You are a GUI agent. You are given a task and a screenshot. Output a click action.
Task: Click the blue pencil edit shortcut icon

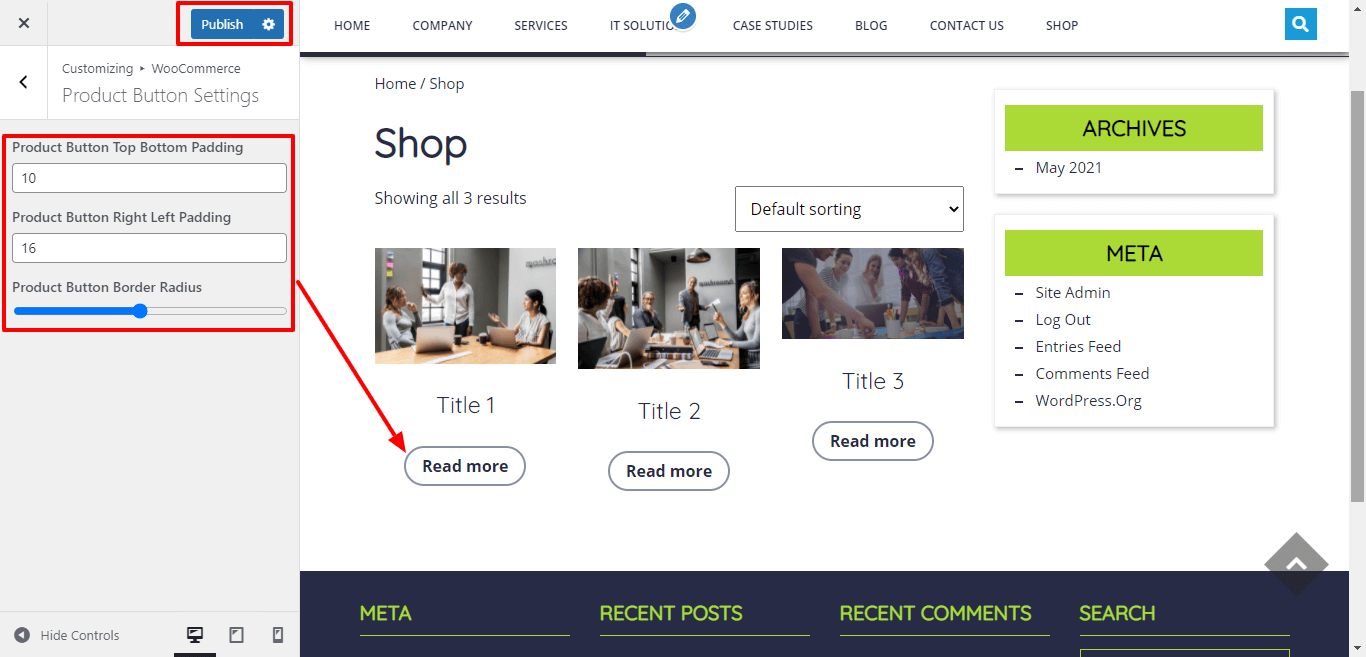coord(683,16)
